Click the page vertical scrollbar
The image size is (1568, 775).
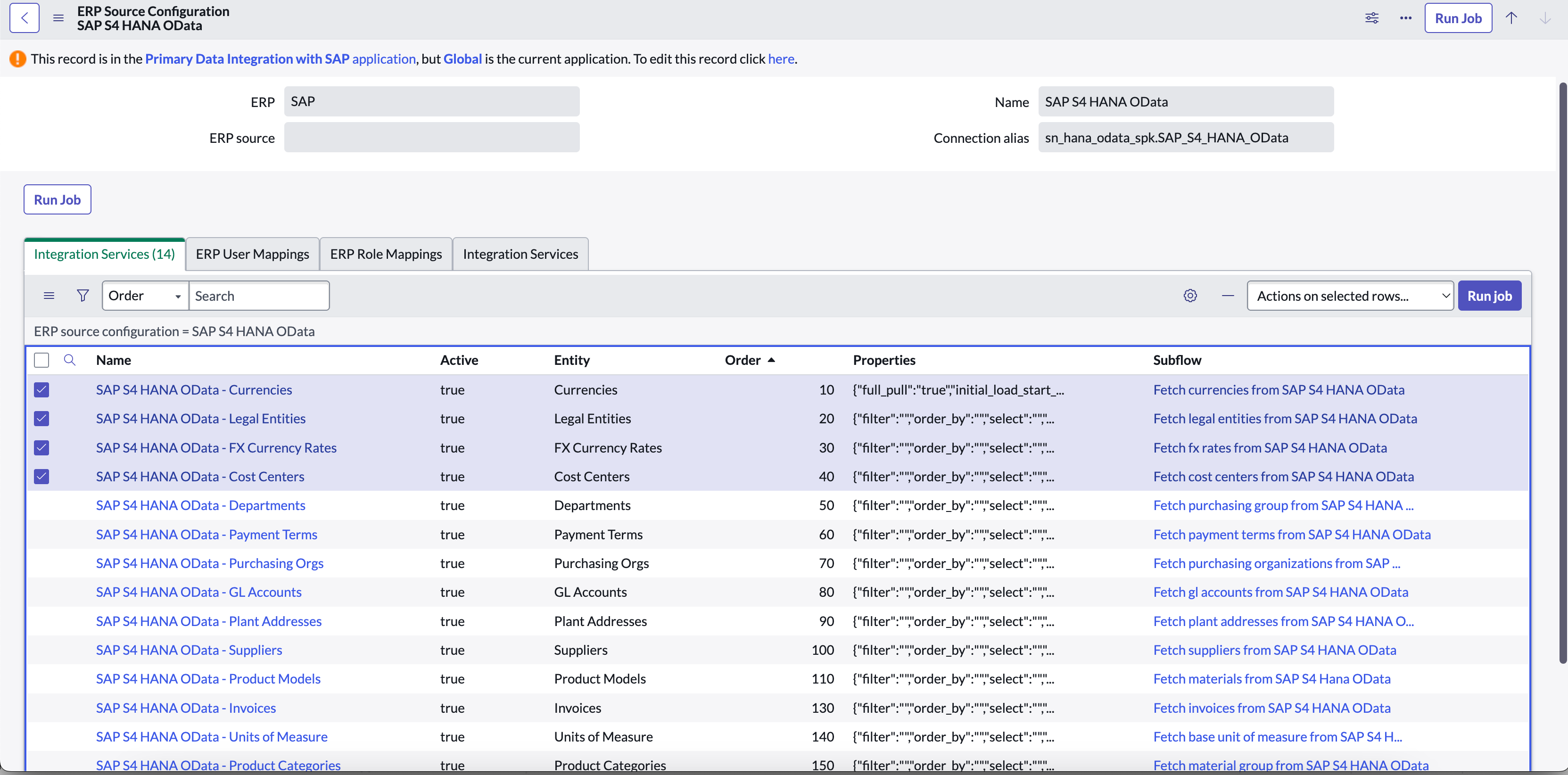(1562, 372)
